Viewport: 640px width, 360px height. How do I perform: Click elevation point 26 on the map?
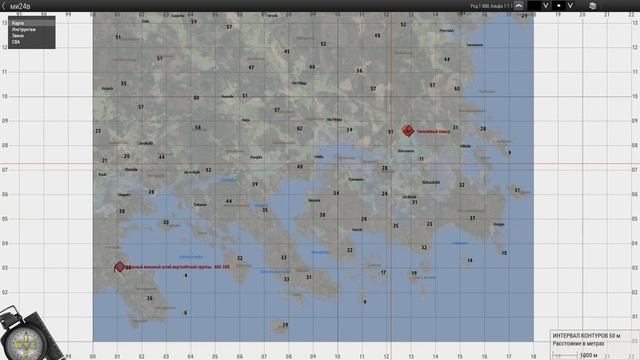(x=364, y=219)
